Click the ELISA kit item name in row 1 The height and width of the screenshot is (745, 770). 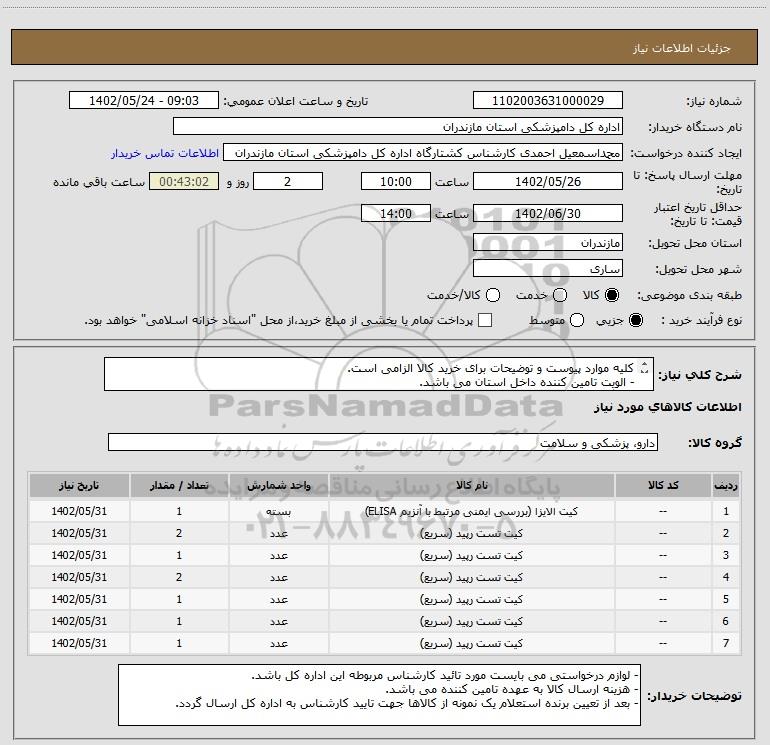tap(471, 511)
